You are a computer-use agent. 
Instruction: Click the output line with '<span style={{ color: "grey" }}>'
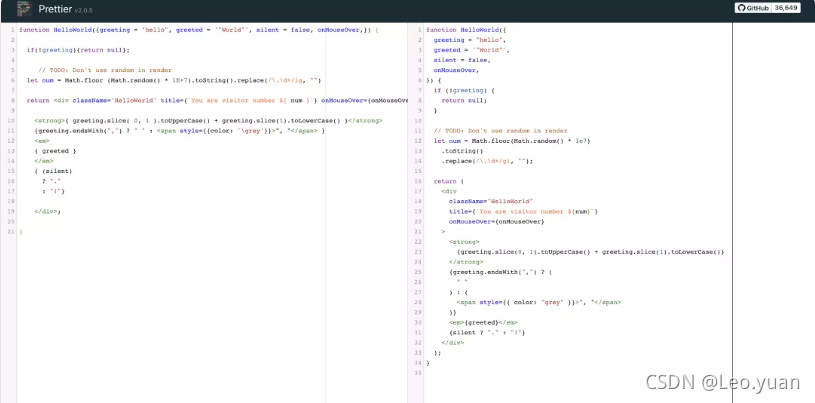pos(539,302)
